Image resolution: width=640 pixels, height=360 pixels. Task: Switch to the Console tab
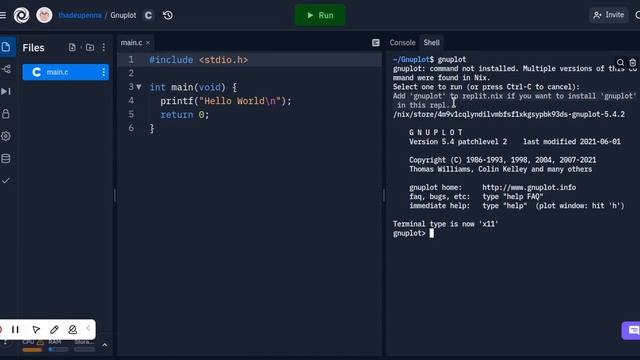coord(402,42)
